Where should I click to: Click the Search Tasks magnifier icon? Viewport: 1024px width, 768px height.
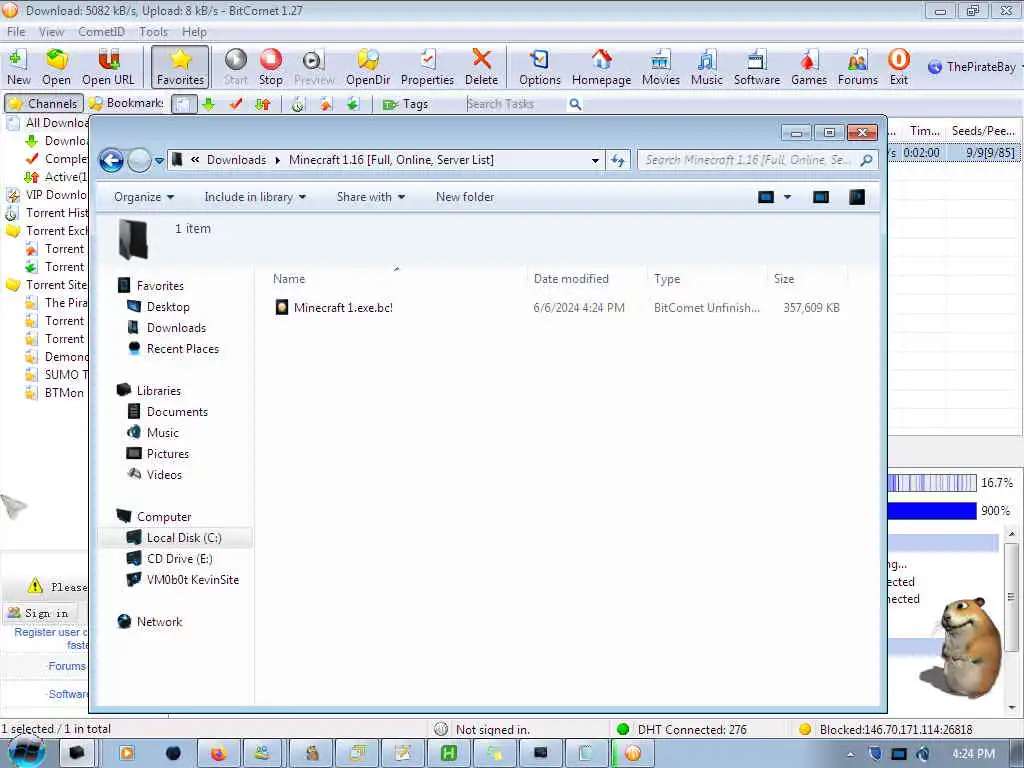coord(575,104)
